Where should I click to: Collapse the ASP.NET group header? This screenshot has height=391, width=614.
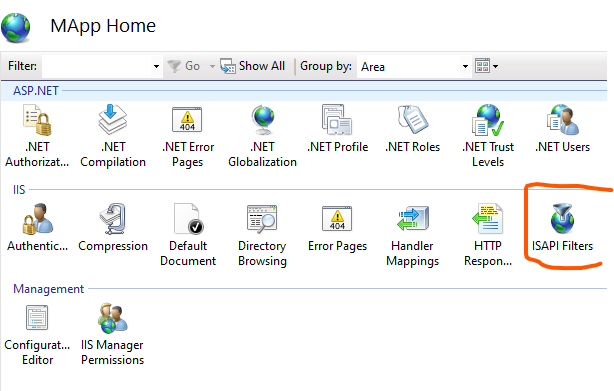36,91
